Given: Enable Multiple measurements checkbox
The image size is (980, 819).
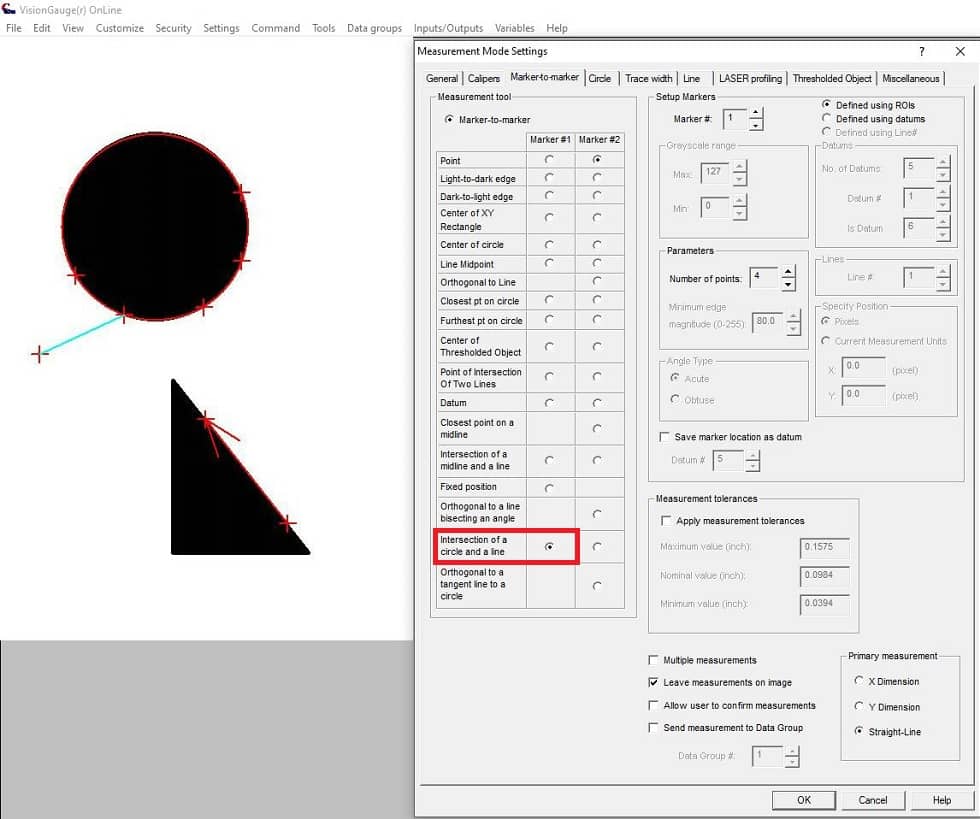Looking at the screenshot, I should [653, 660].
